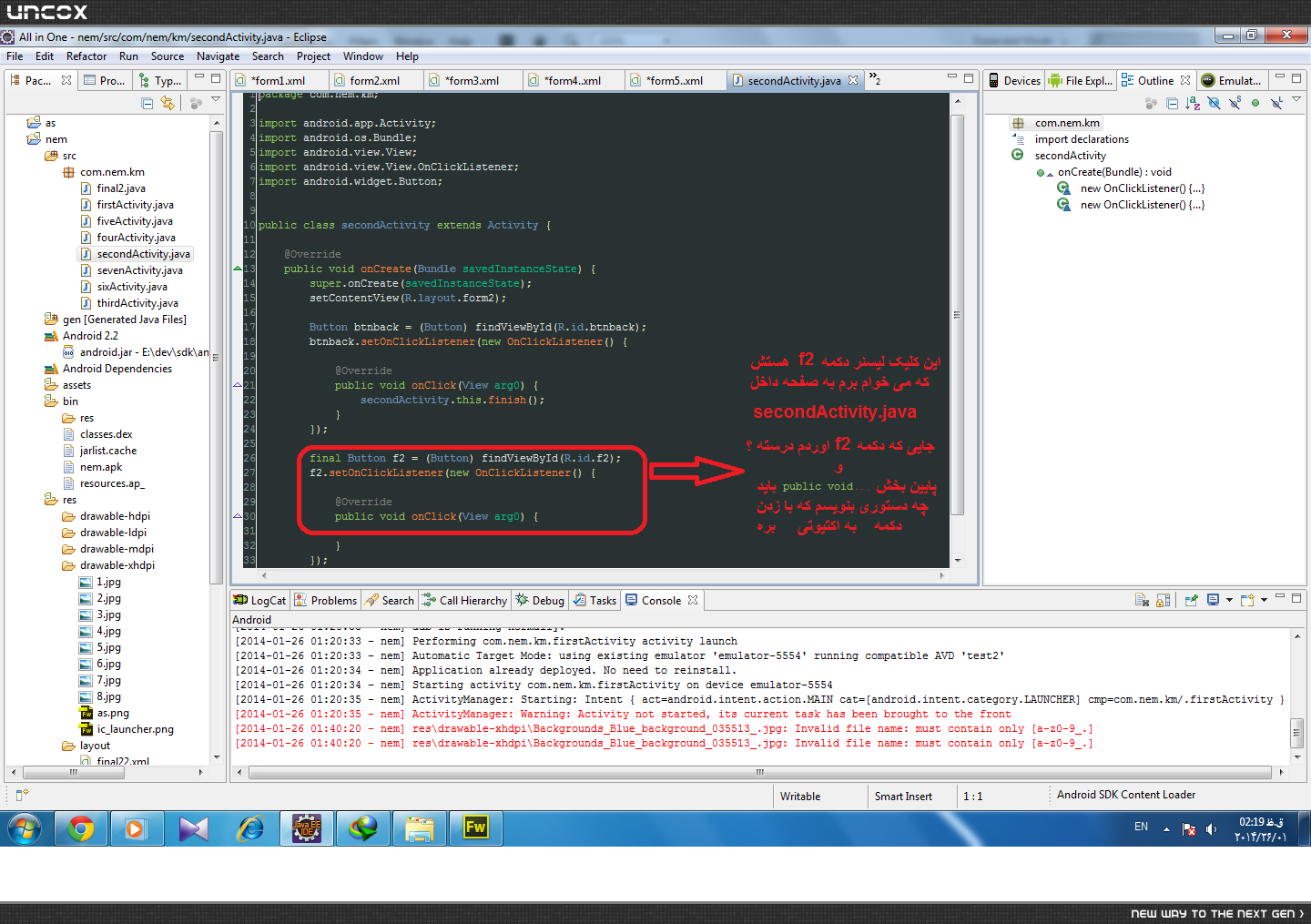Open the Type Hierarchy view tab

pos(159,80)
